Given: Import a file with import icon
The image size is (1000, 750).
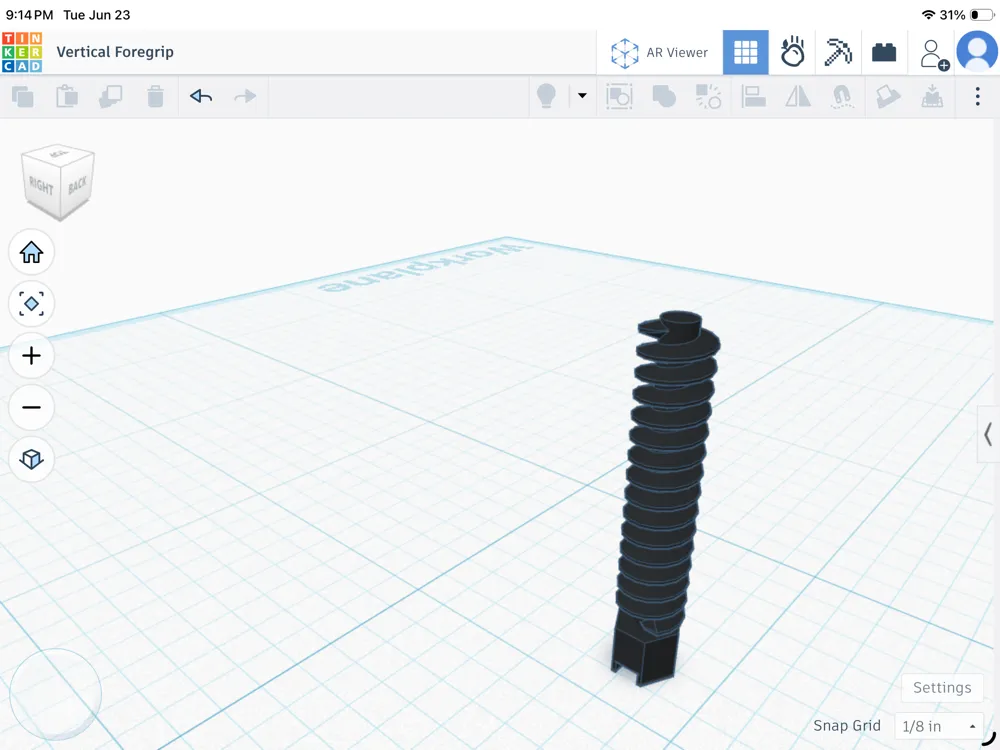Looking at the screenshot, I should click(932, 96).
